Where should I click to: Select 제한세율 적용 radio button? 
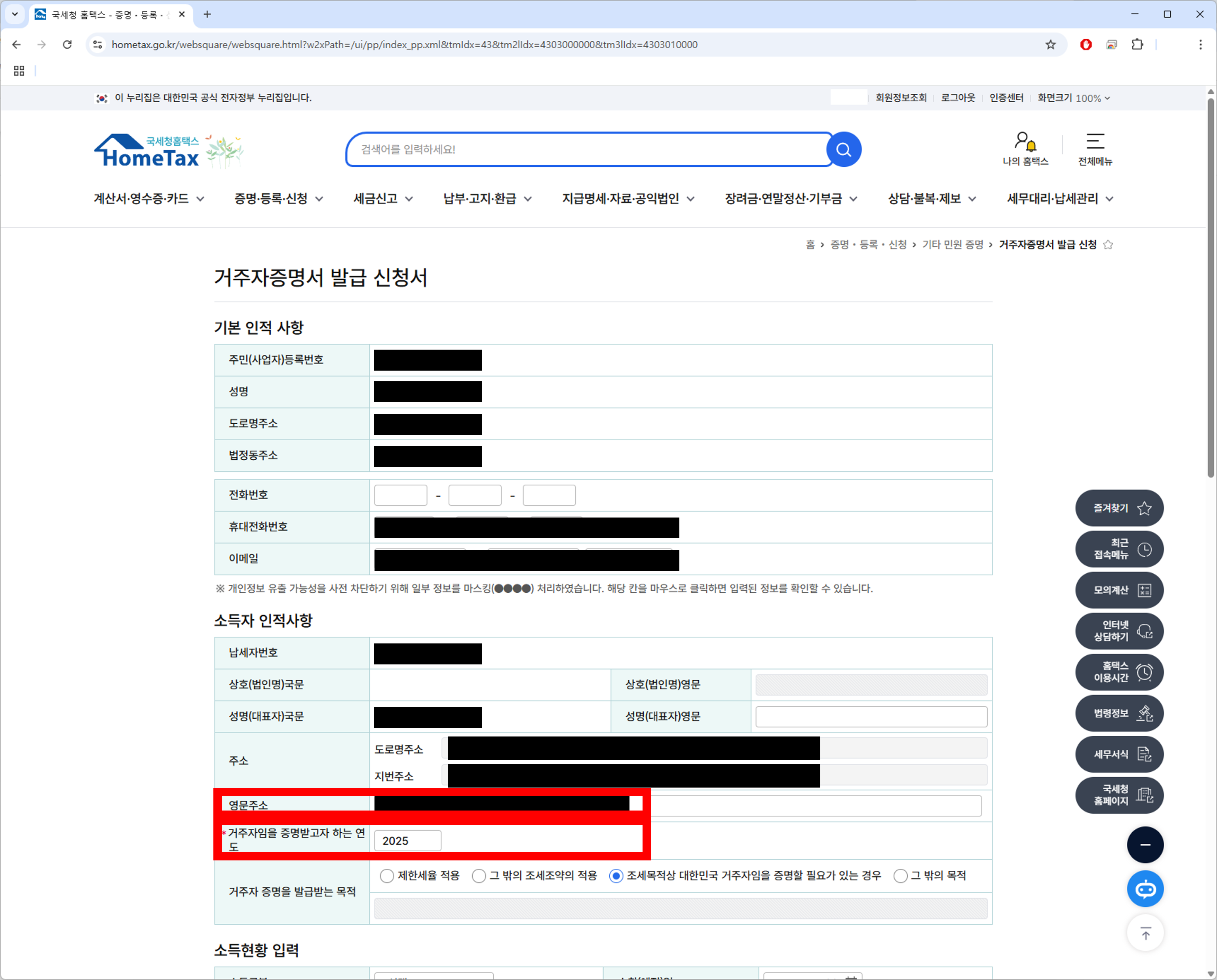click(387, 875)
